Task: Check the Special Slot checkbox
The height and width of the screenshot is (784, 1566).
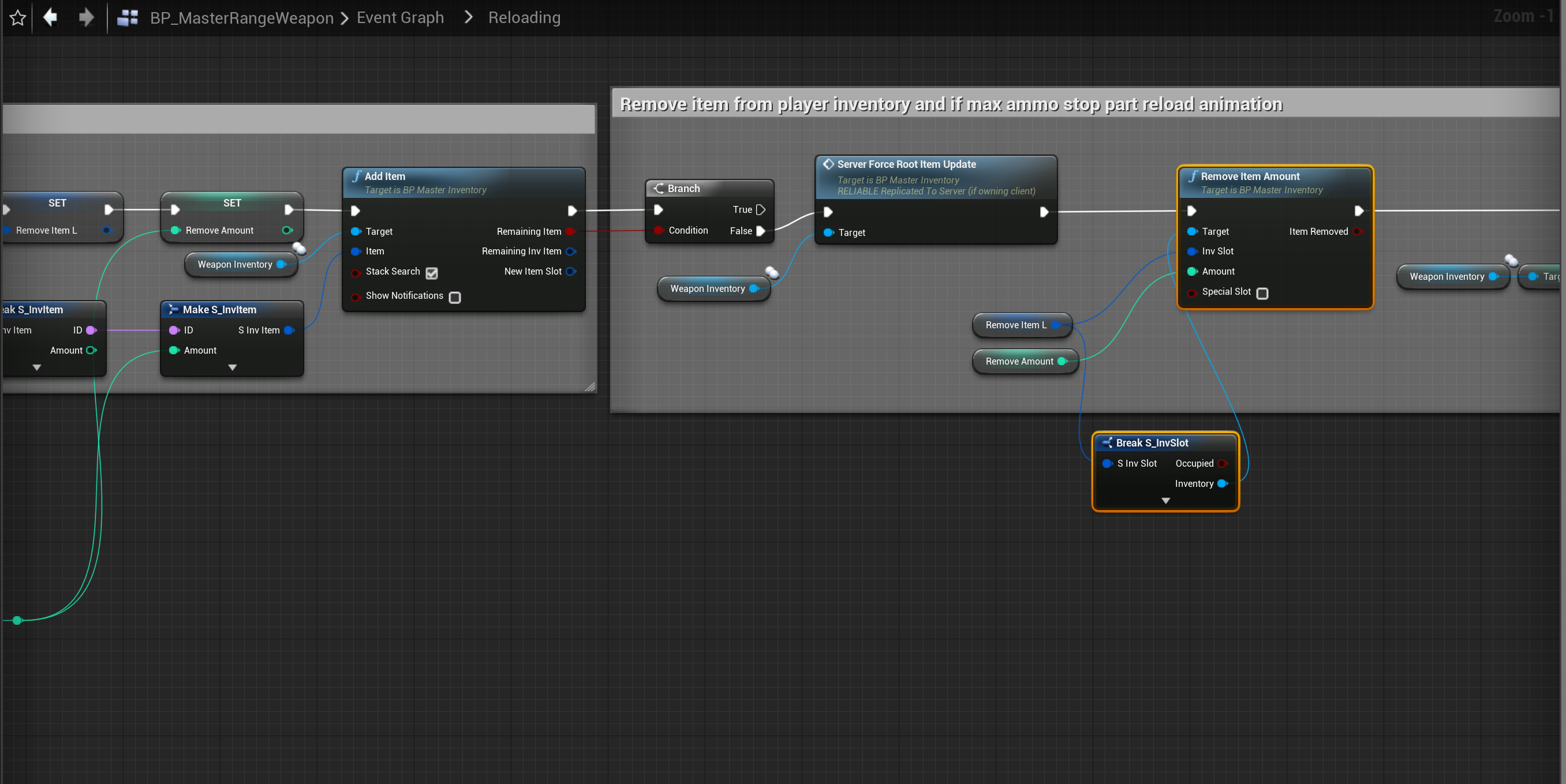Action: pyautogui.click(x=1262, y=293)
